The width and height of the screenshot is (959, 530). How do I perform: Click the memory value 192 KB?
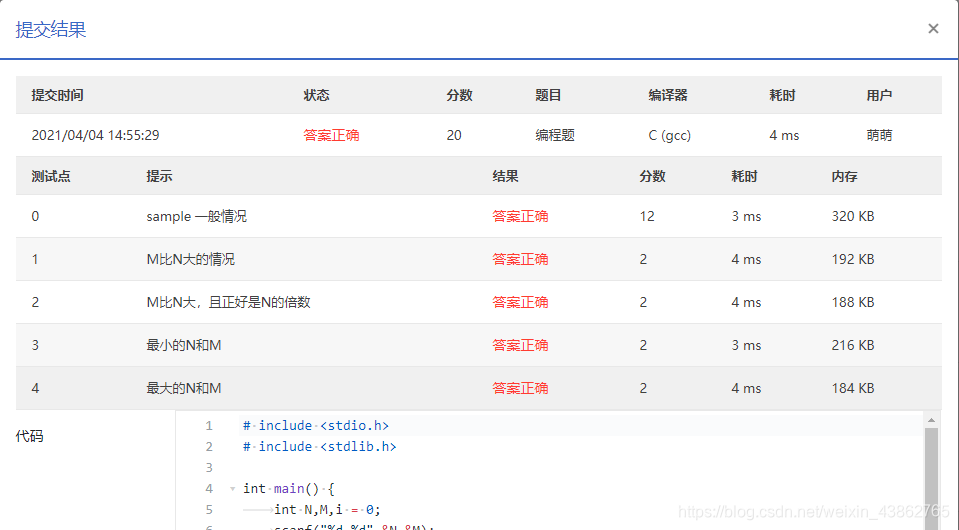(x=853, y=259)
